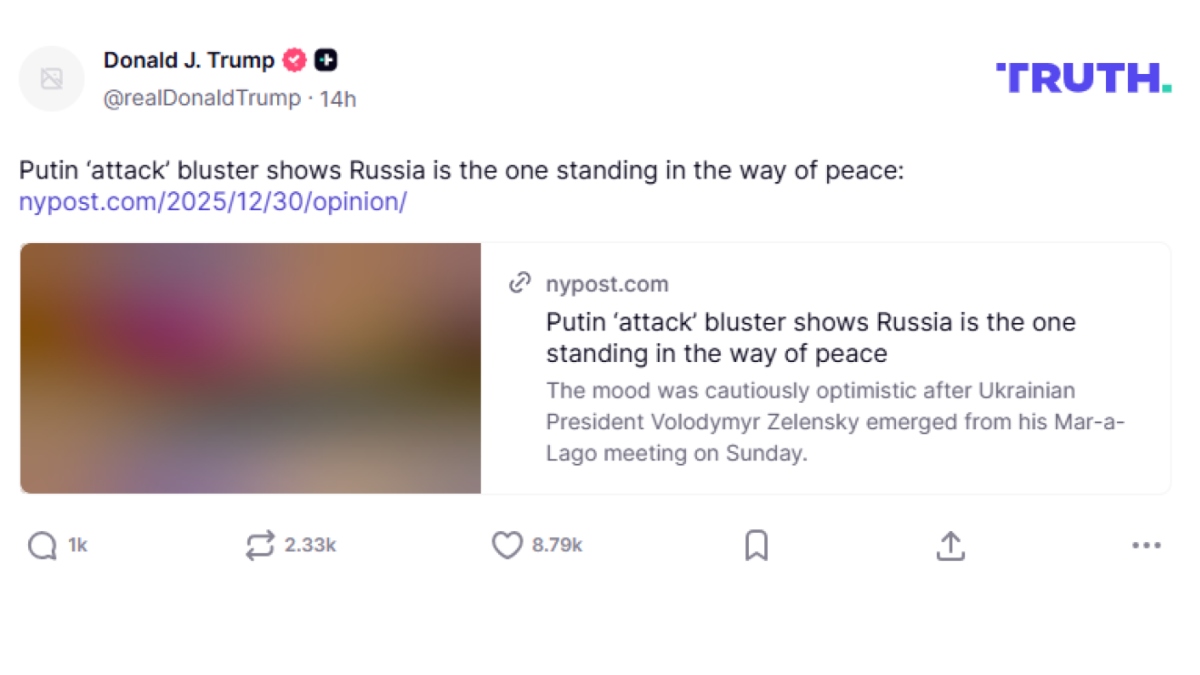
Task: Open the nypost.com/2025/12/30/opinion/ link
Action: coord(213,202)
